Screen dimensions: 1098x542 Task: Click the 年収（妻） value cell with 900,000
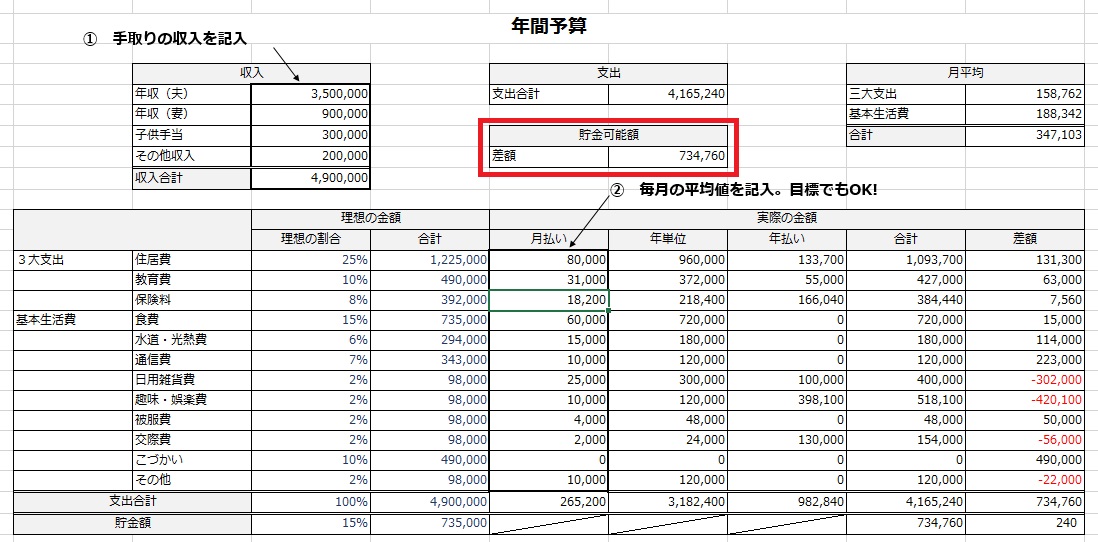pos(310,114)
